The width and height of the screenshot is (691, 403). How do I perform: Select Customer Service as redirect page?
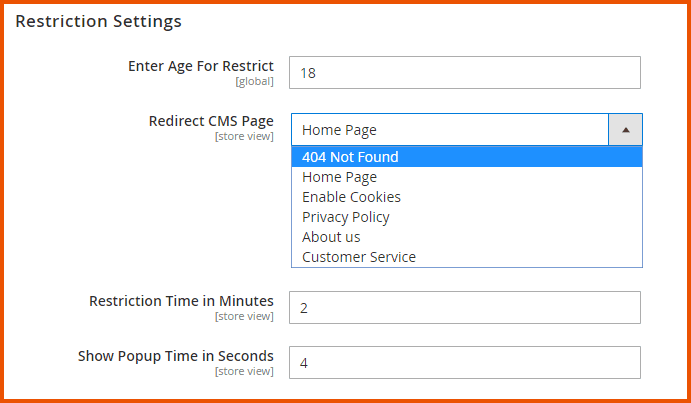pyautogui.click(x=359, y=257)
